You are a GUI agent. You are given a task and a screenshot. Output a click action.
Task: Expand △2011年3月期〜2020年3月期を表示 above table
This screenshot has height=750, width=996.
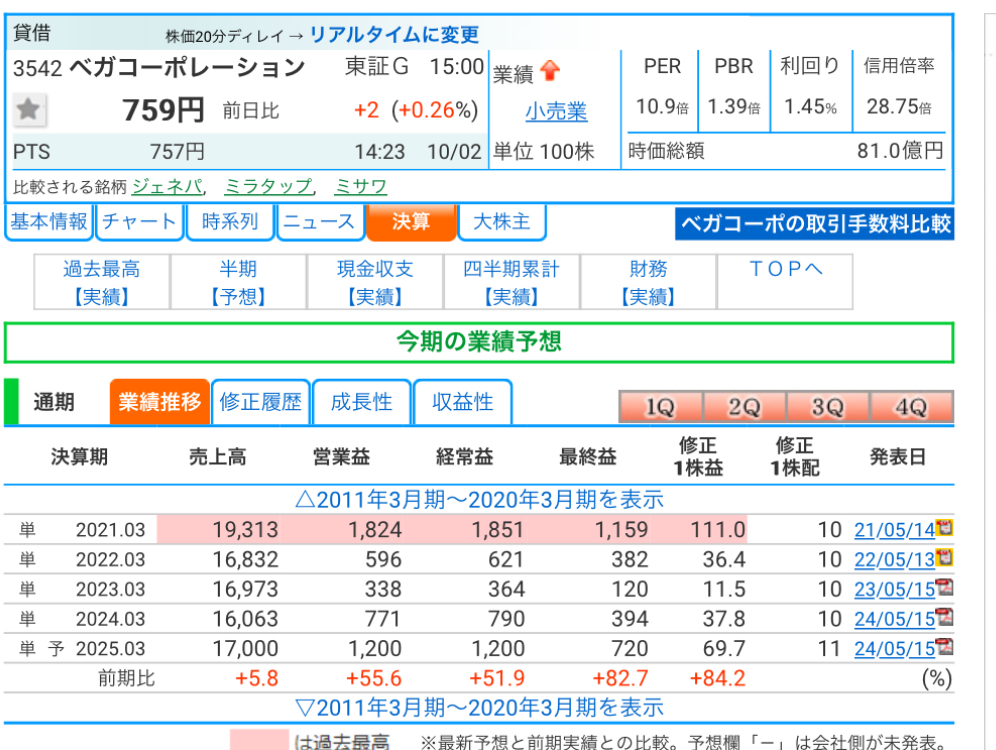point(480,500)
